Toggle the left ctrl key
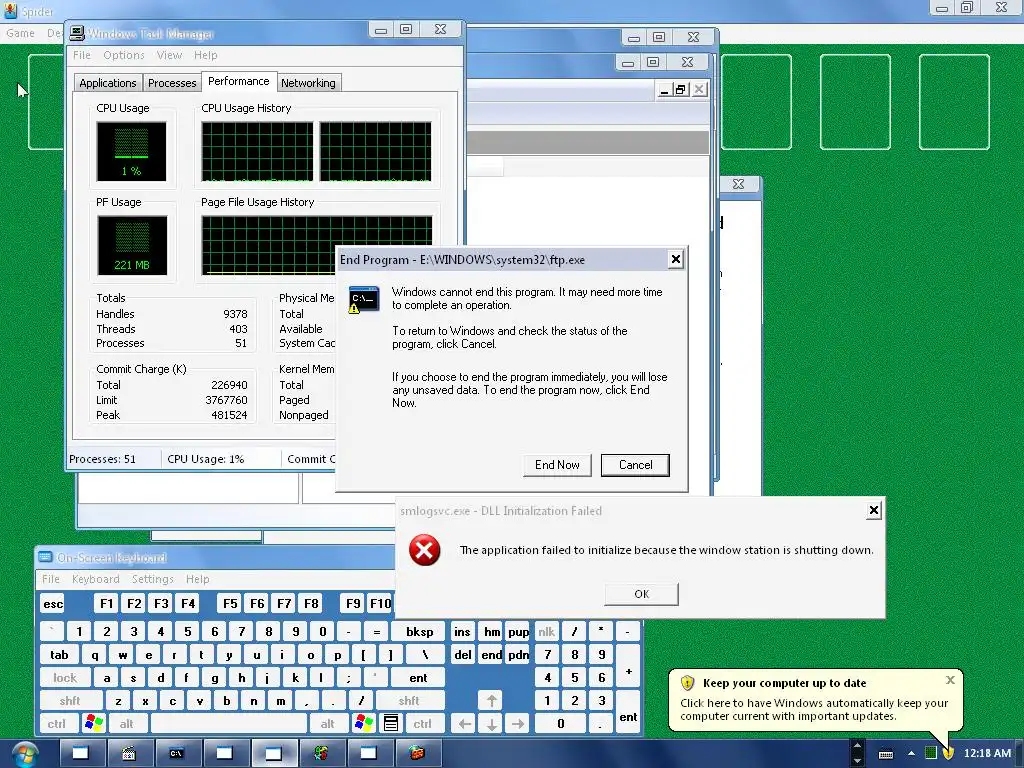The image size is (1024, 768). coord(57,724)
